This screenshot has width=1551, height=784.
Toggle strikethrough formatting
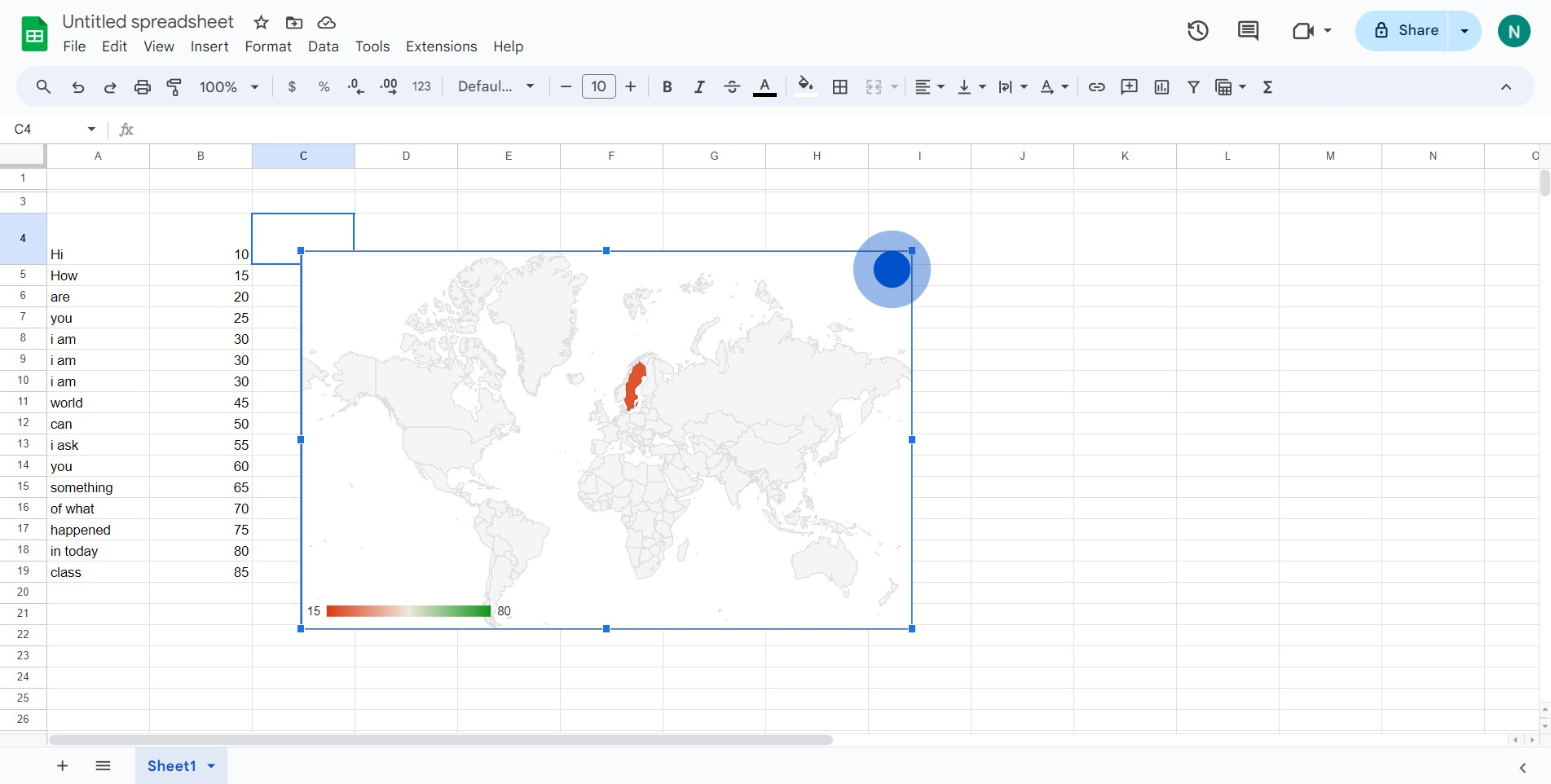(732, 86)
